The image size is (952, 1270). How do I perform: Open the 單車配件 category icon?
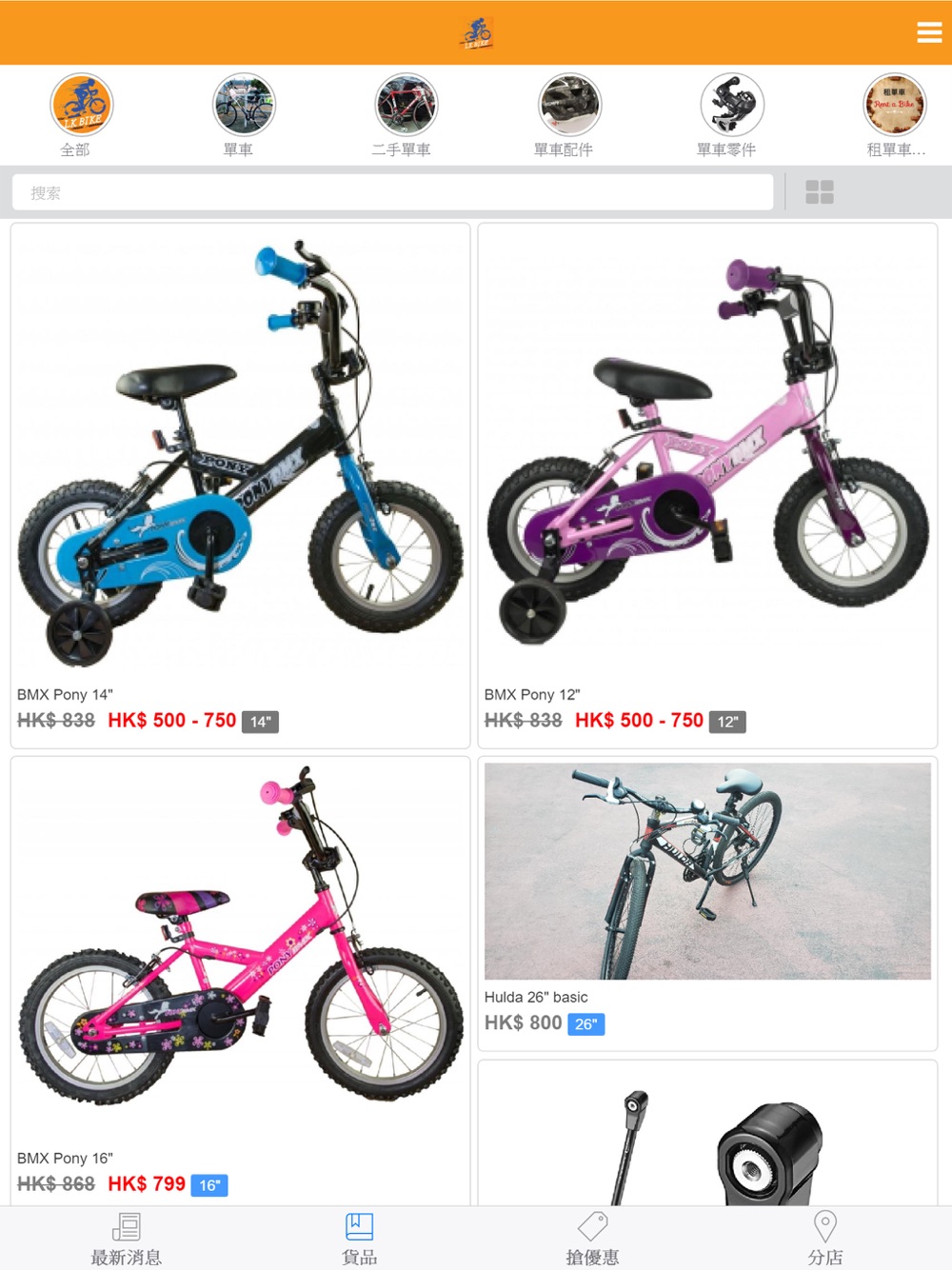(569, 105)
